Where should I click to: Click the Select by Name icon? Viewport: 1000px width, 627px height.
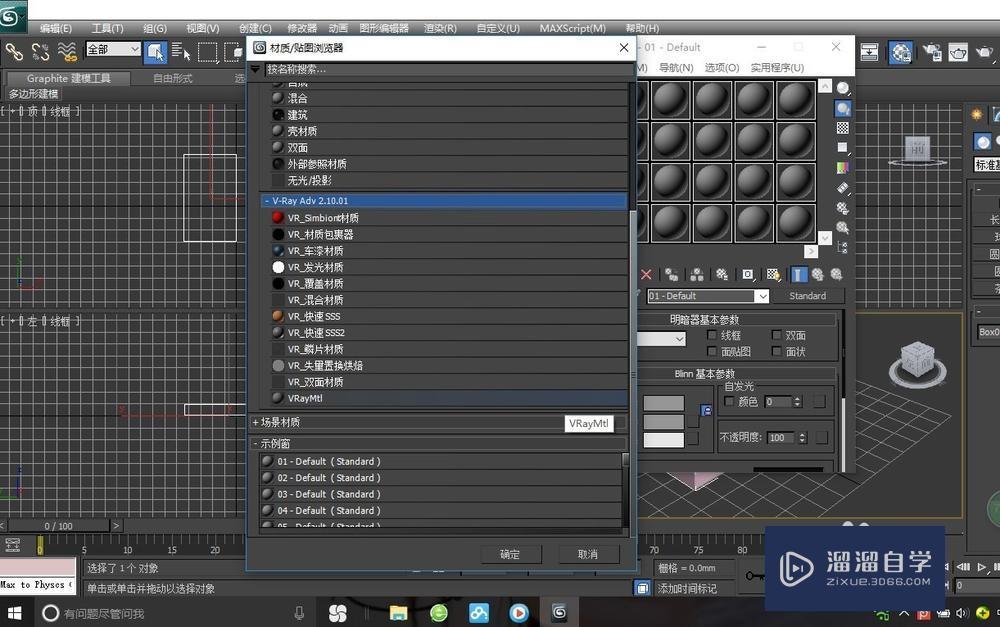click(x=181, y=52)
